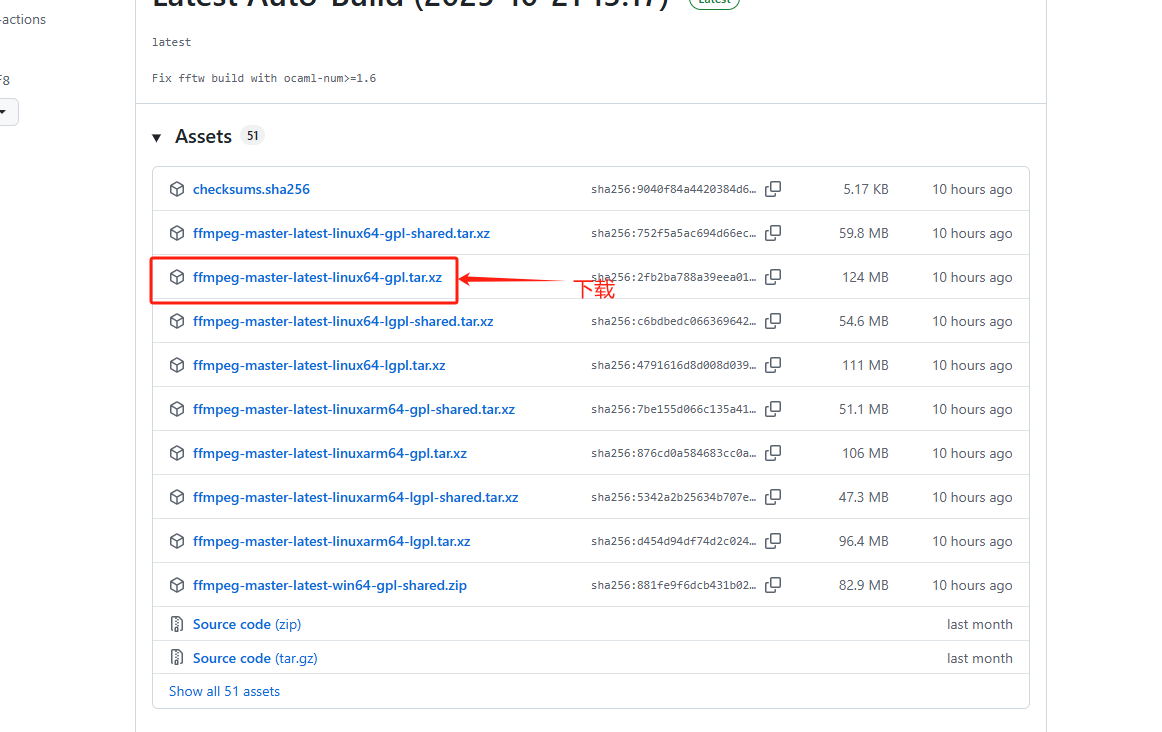The image size is (1162, 732).
Task: Download ffmpeg-master-latest-linux64-gpl.tar.xz
Action: point(317,277)
